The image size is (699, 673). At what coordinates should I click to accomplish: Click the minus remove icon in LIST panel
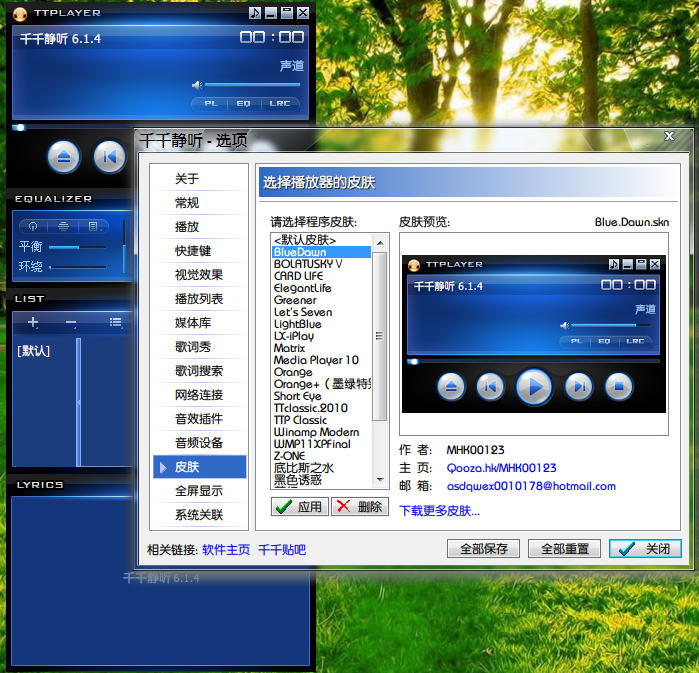tap(71, 322)
